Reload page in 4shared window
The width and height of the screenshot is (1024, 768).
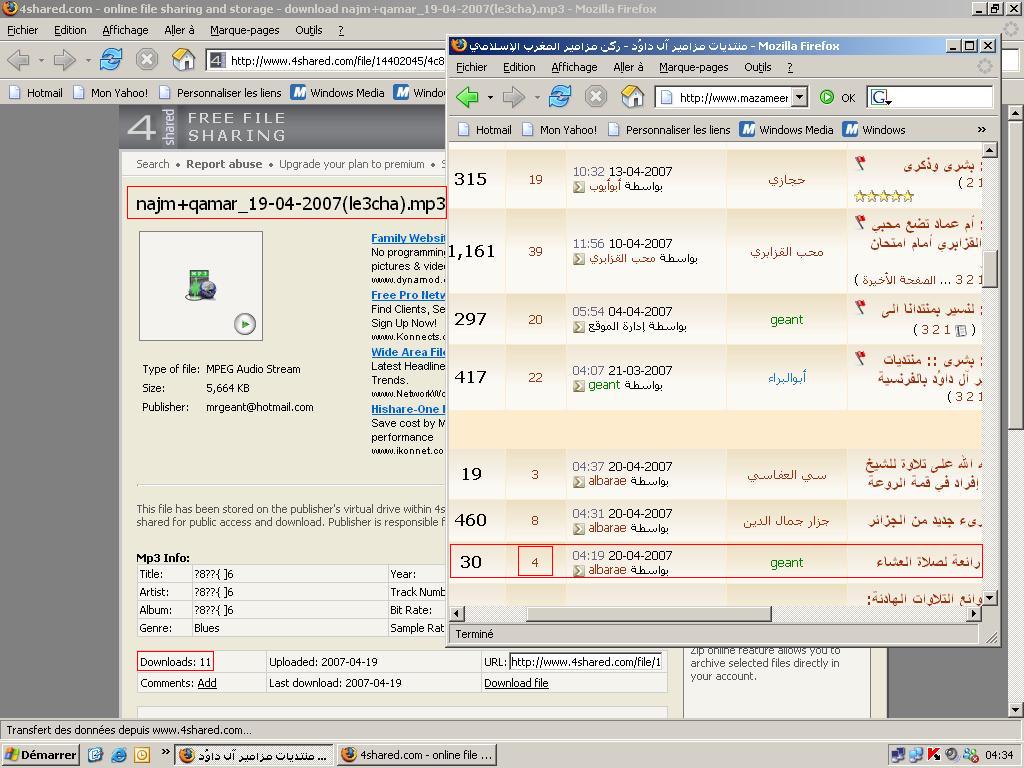point(111,59)
